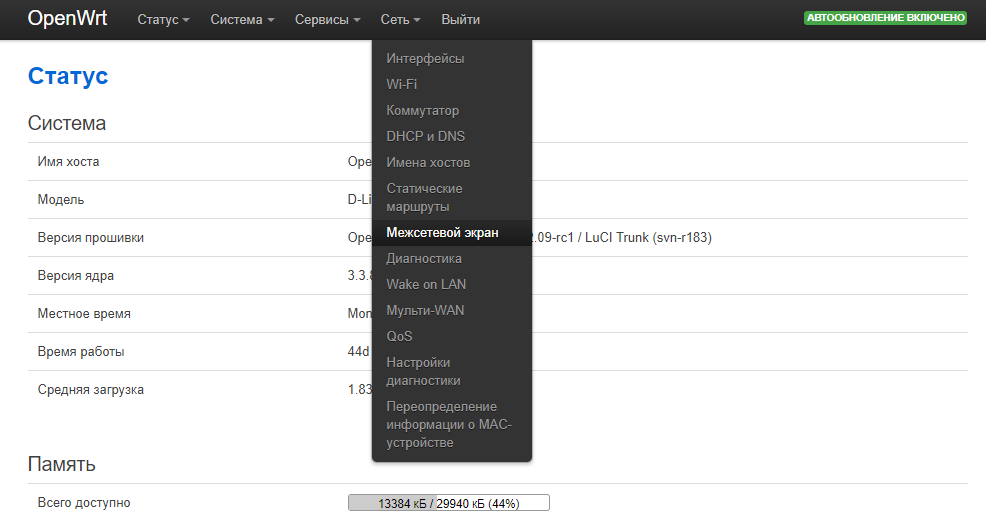Select the highlighted Межсетевой экран item
Screen dimensions: 986x523
[x=451, y=233]
